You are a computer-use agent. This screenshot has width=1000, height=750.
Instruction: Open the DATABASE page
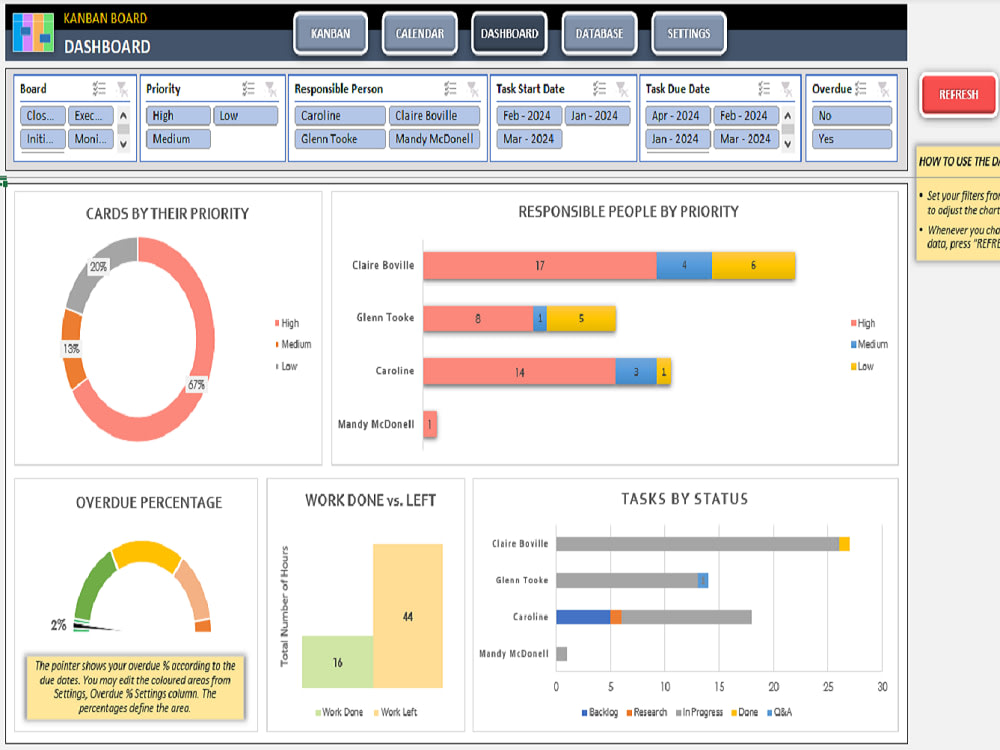(599, 32)
